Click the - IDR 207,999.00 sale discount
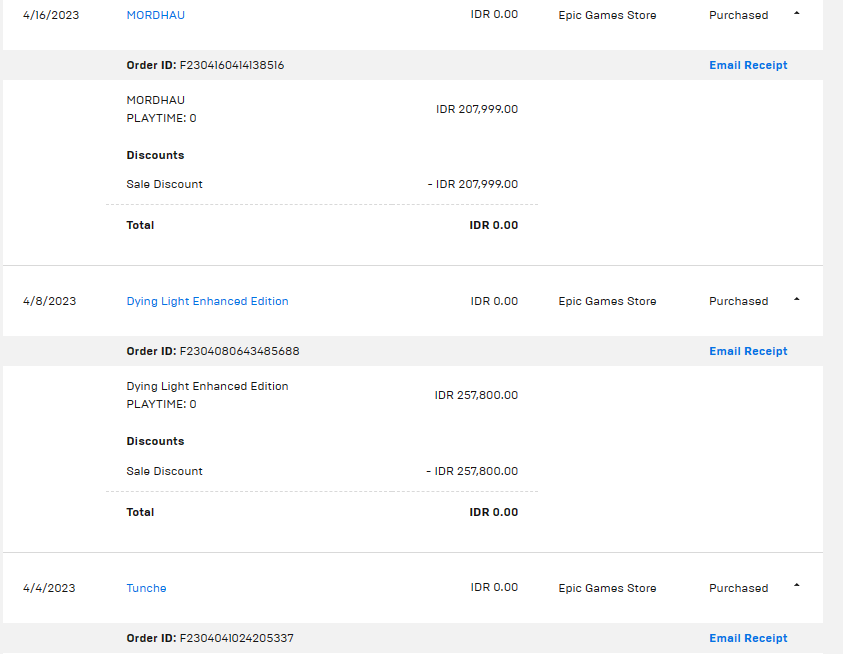This screenshot has height=654, width=860. click(473, 184)
